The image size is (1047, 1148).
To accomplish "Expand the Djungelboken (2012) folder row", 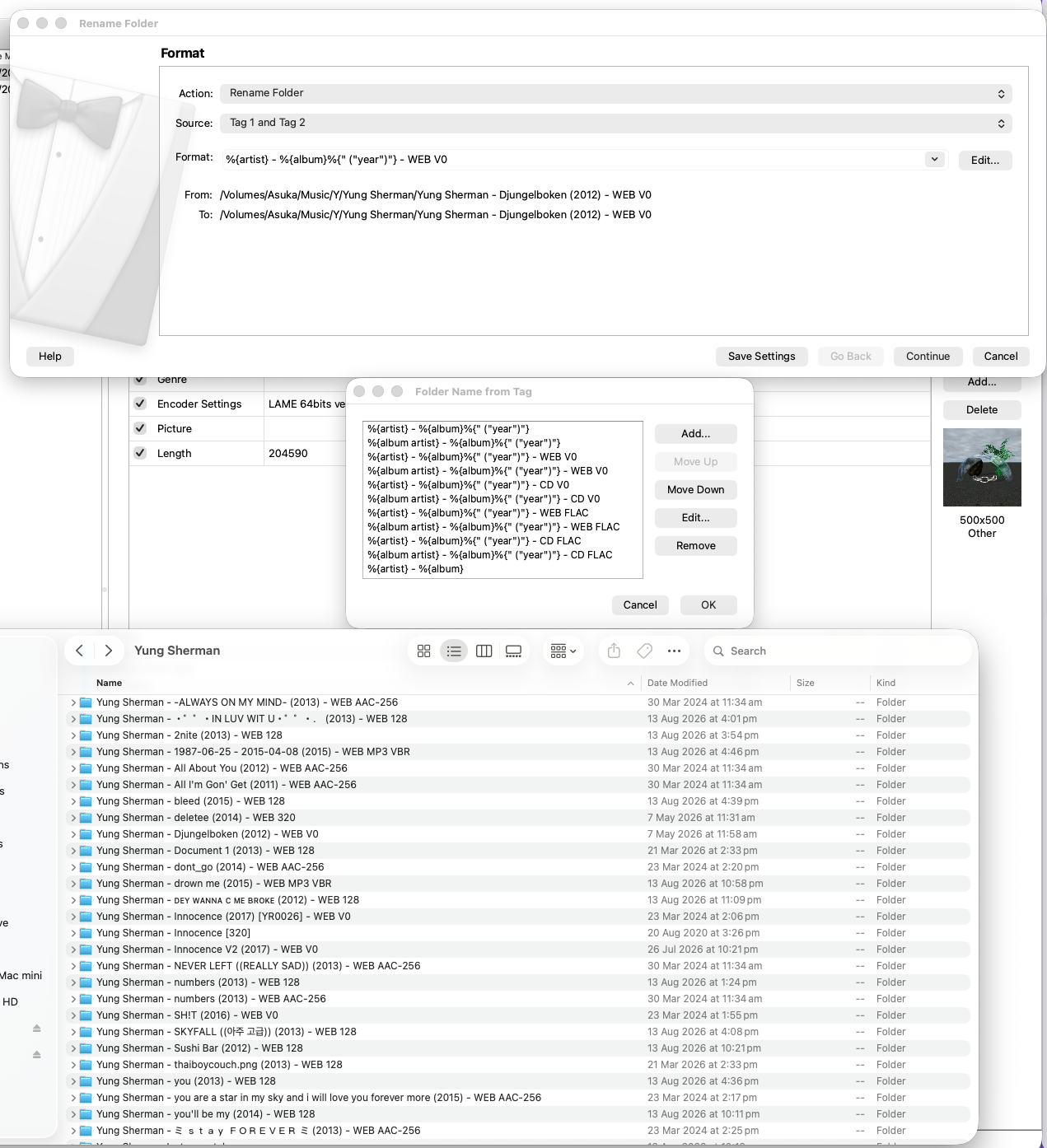I will [x=72, y=834].
